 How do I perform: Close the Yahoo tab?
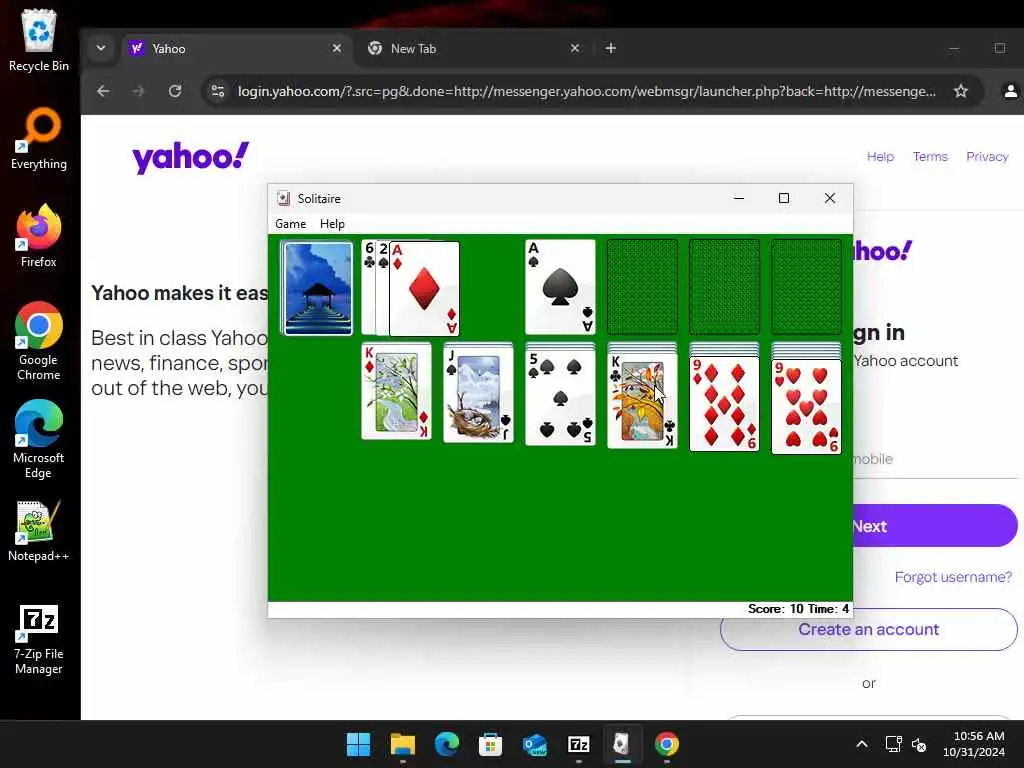point(337,48)
